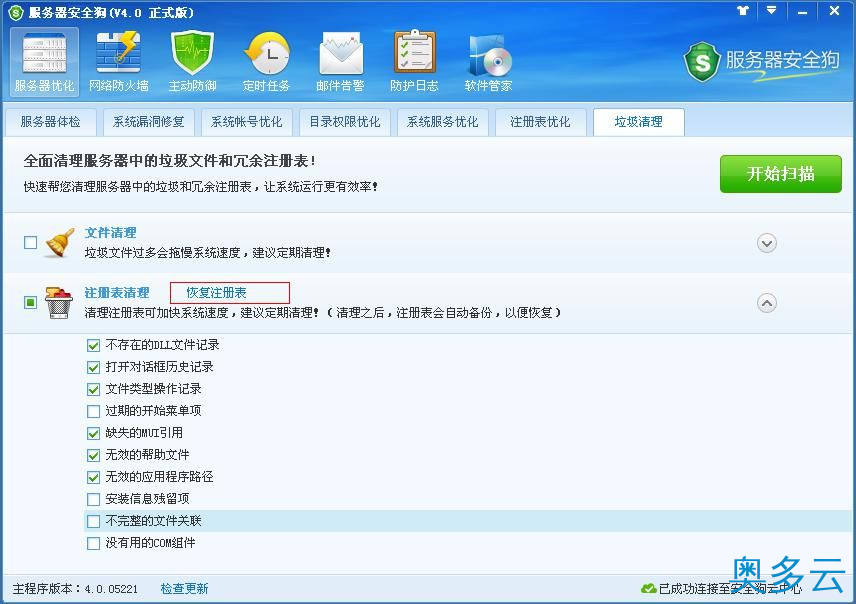The height and width of the screenshot is (604, 856).
Task: Uncheck 缺失的MUI引用
Action: click(x=93, y=434)
